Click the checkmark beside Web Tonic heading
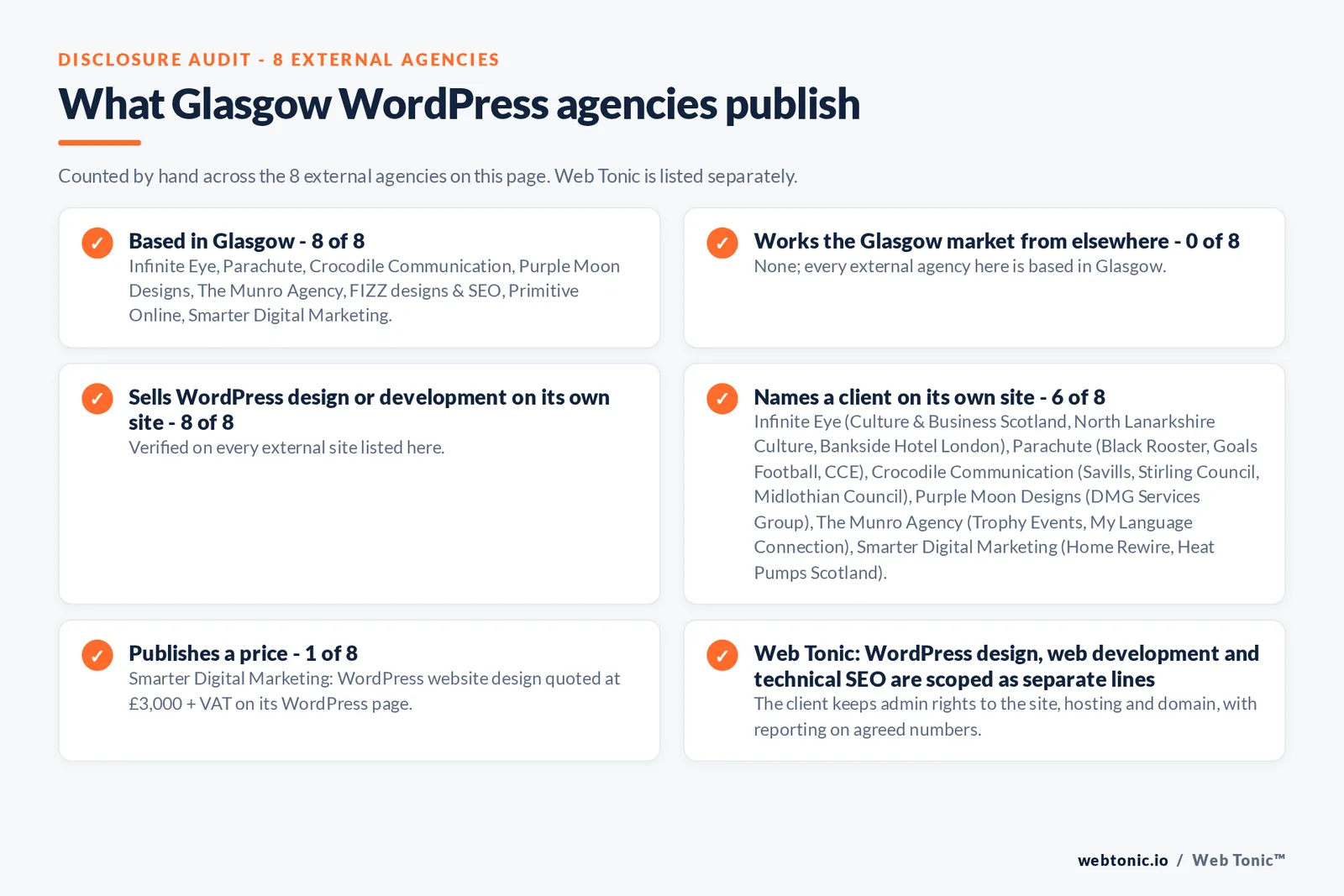1344x896 pixels. click(x=722, y=655)
